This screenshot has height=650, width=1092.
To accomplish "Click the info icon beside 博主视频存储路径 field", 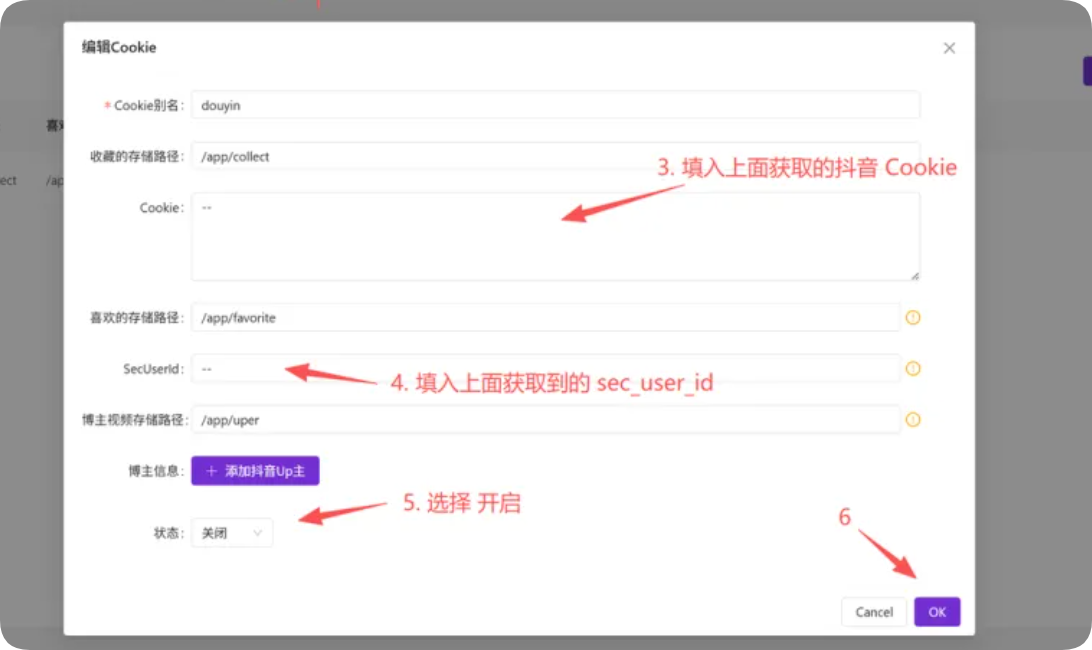I will (912, 420).
